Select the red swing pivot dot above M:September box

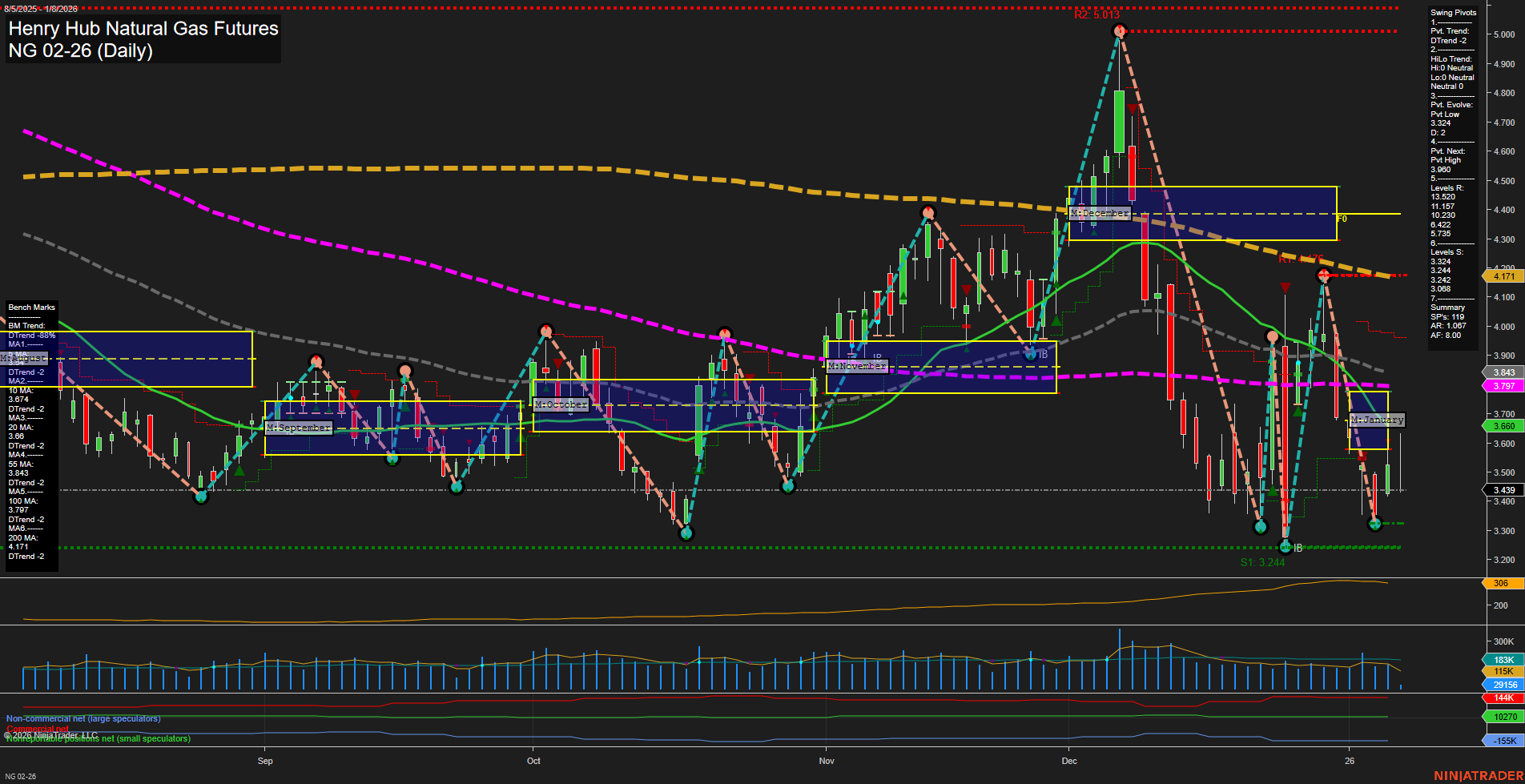[317, 362]
